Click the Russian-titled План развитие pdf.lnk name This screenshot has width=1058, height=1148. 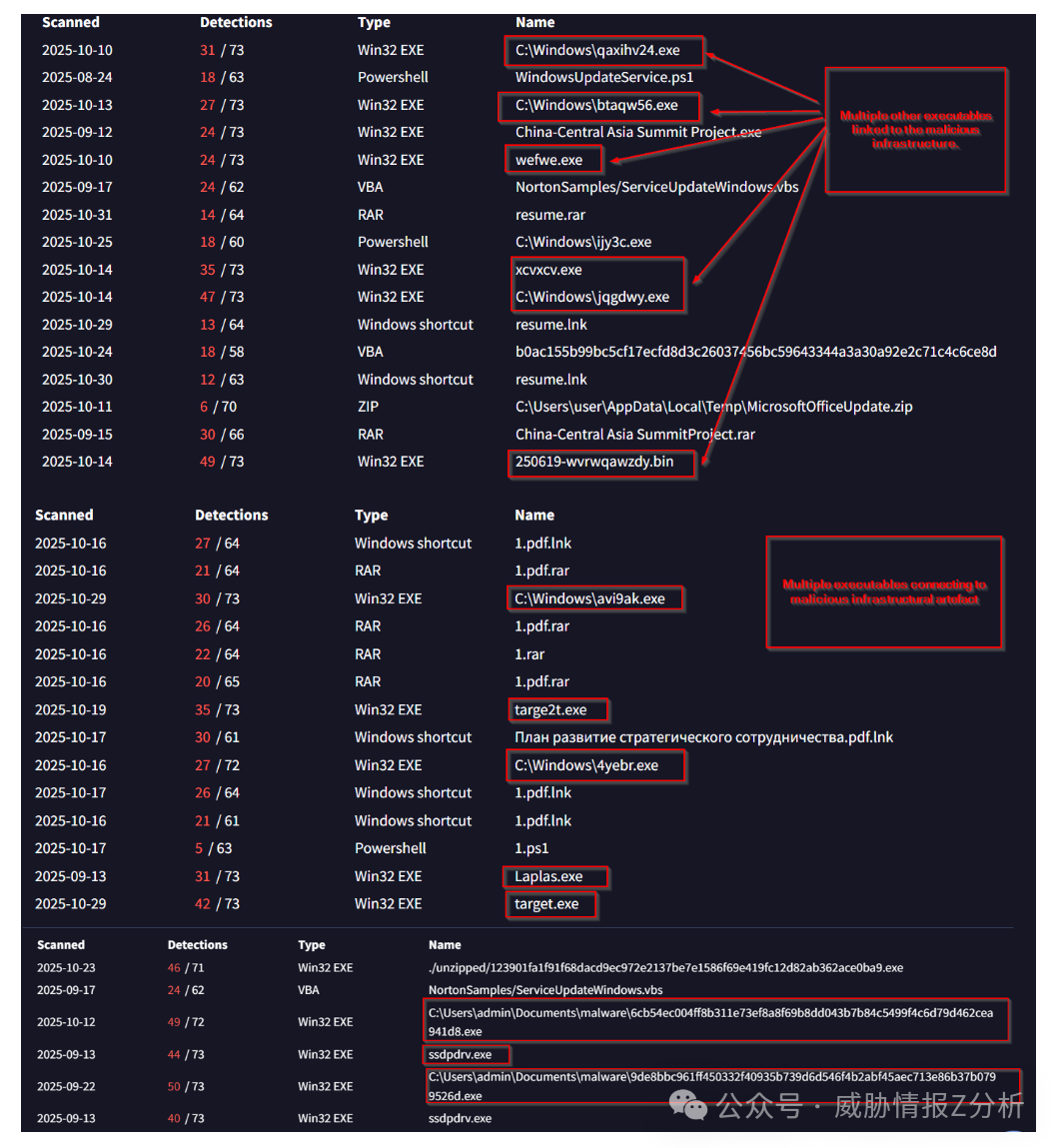703,737
